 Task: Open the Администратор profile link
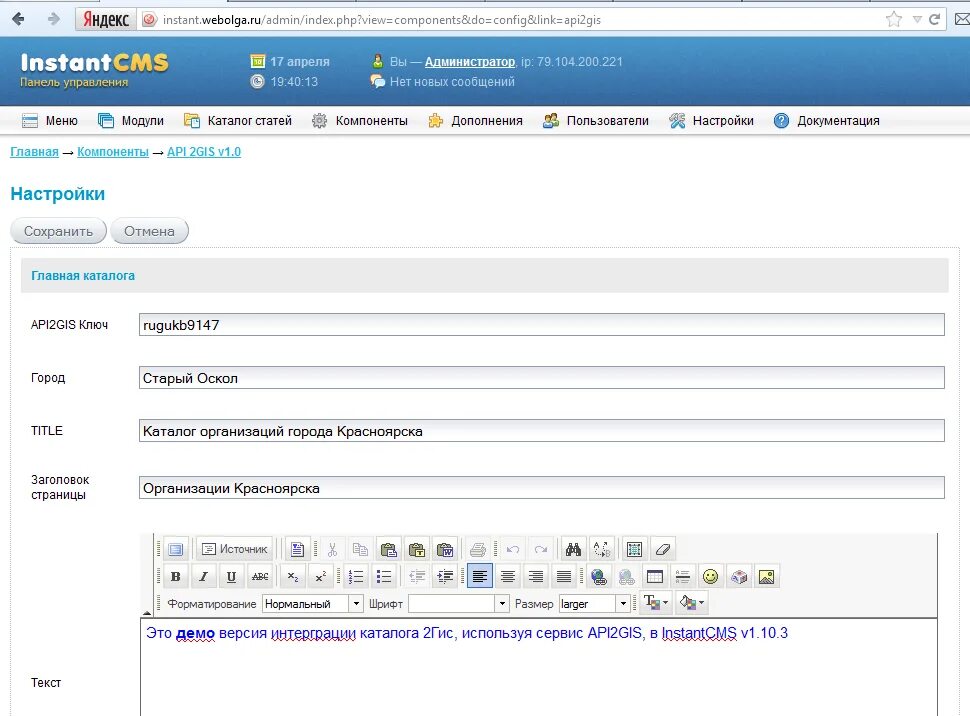[470, 62]
